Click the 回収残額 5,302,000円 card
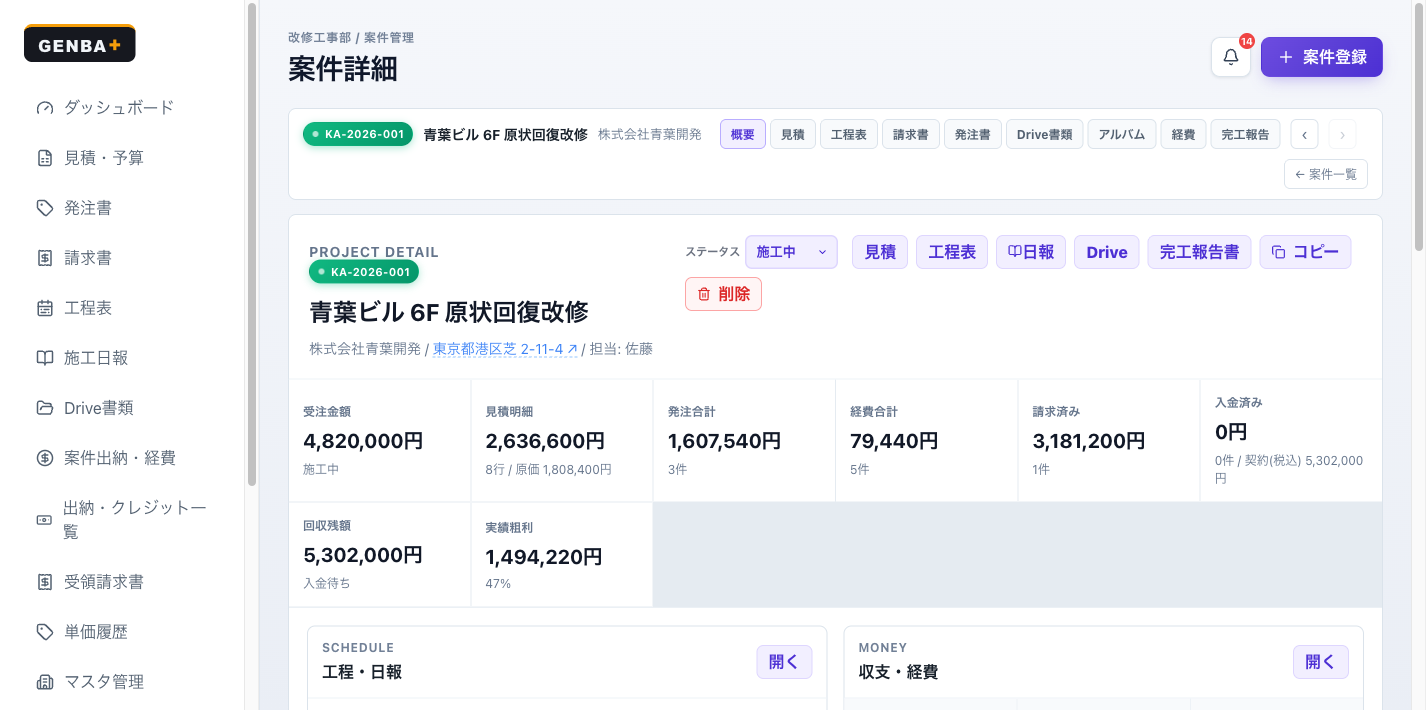Image resolution: width=1426 pixels, height=710 pixels. point(380,554)
